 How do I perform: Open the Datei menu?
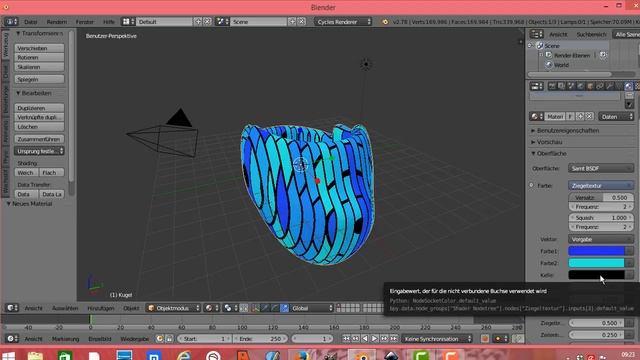pos(31,22)
